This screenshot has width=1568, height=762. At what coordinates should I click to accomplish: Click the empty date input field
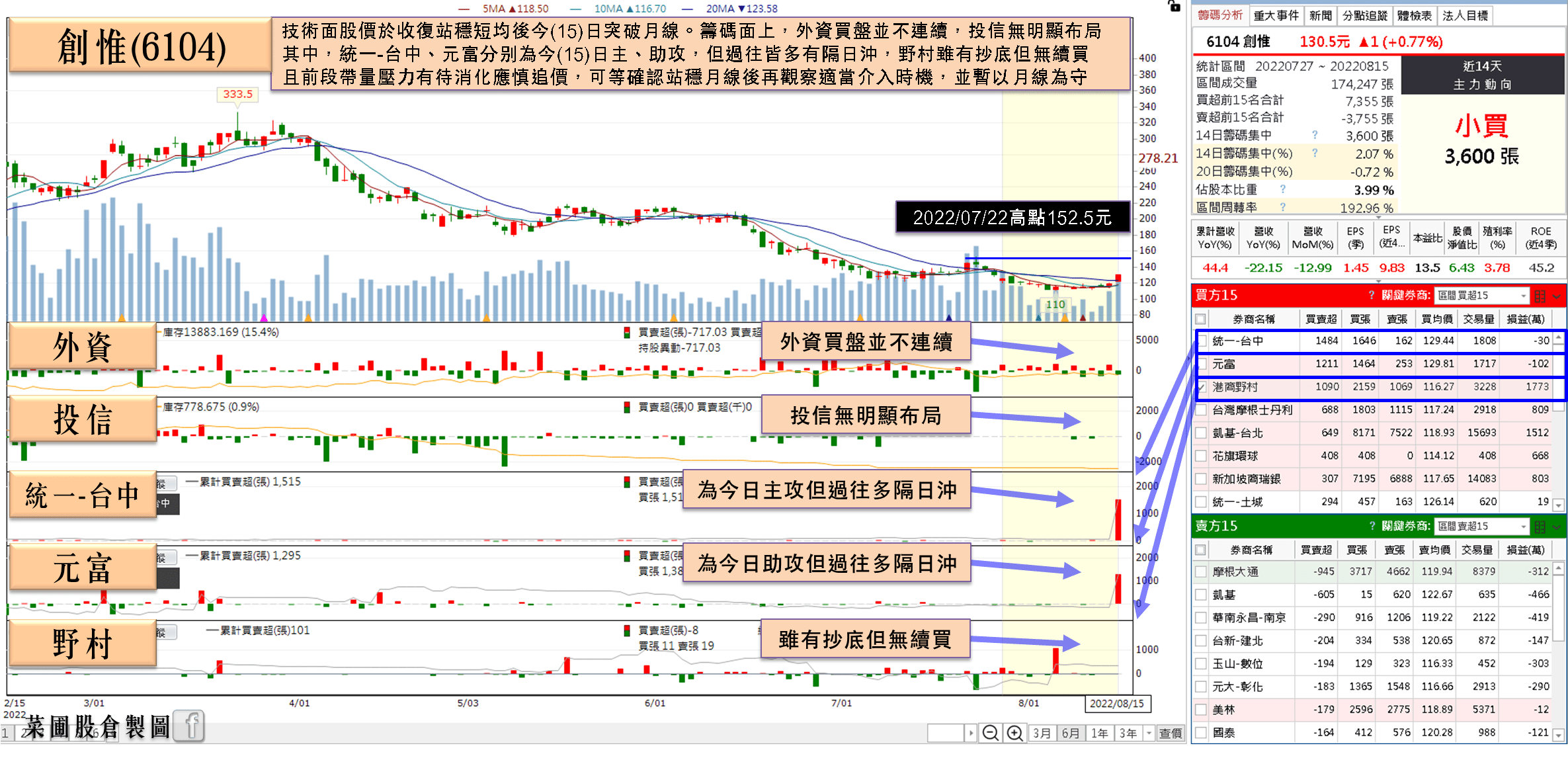coord(946,733)
